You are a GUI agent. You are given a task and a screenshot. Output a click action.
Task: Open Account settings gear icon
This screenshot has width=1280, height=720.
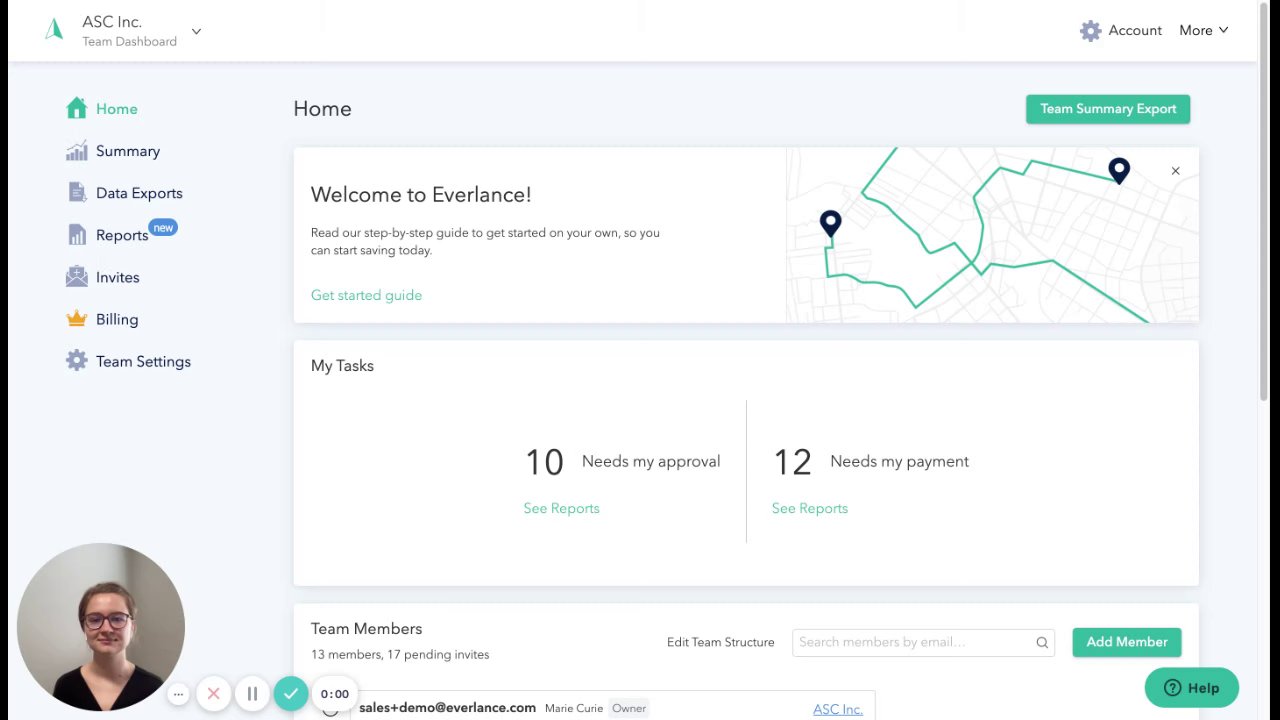click(1090, 30)
